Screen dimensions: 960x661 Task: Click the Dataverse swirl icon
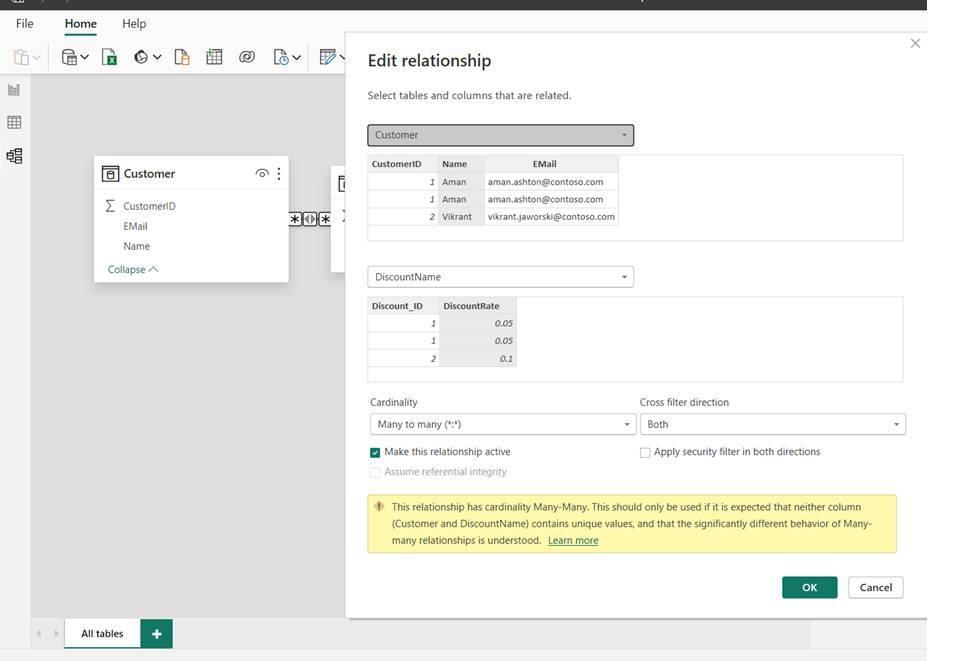(247, 57)
